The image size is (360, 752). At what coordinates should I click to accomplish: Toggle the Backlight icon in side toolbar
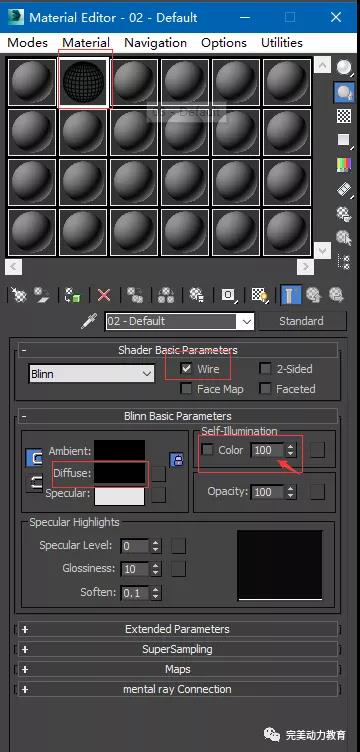pyautogui.click(x=344, y=92)
